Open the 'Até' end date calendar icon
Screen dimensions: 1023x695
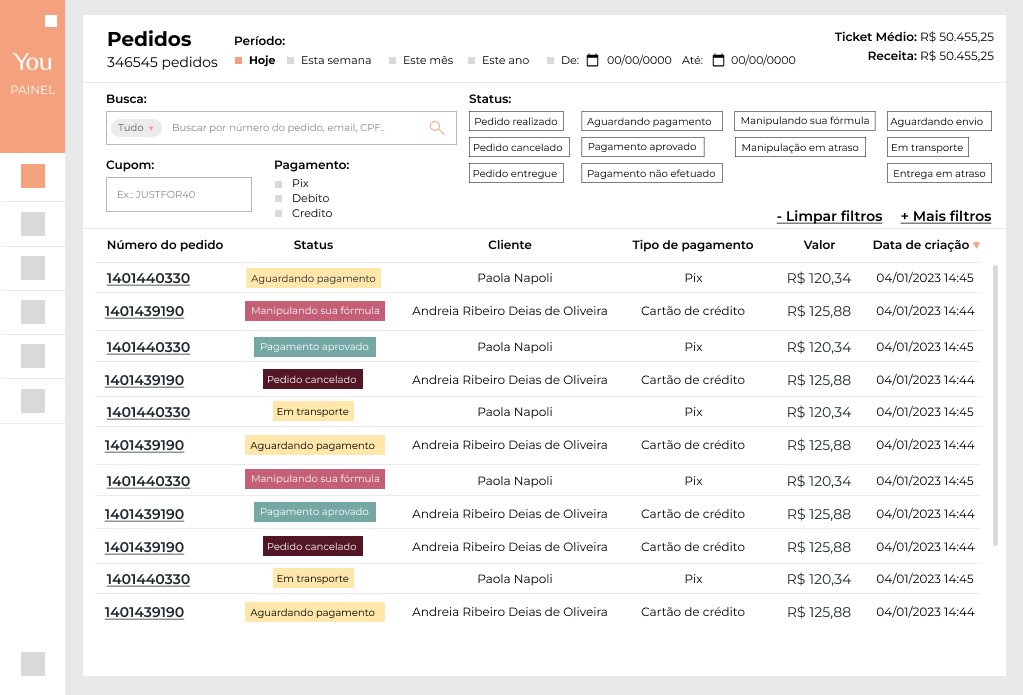click(x=718, y=60)
